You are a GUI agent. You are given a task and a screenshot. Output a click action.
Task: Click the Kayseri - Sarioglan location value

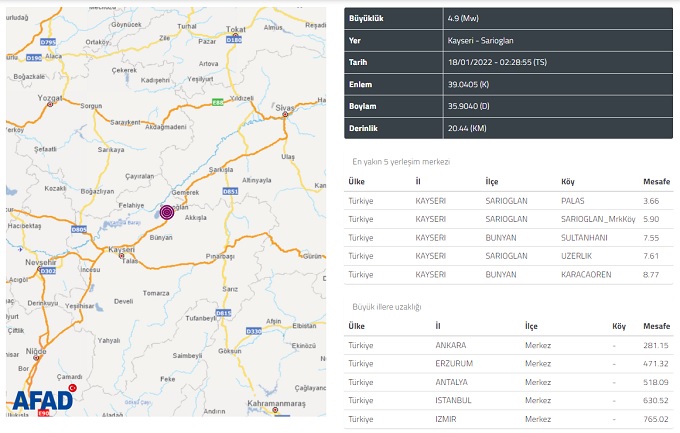pos(484,40)
